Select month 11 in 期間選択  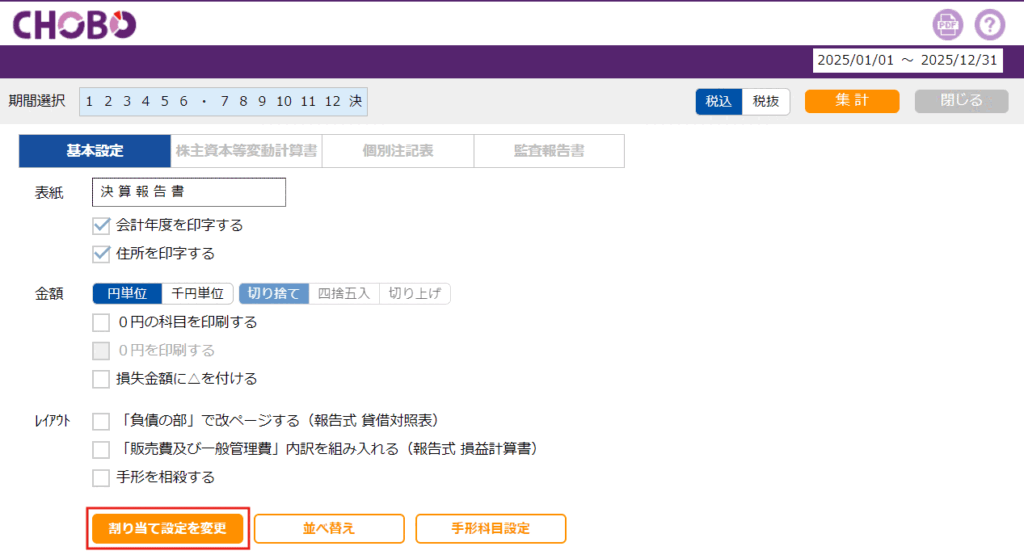(x=308, y=101)
